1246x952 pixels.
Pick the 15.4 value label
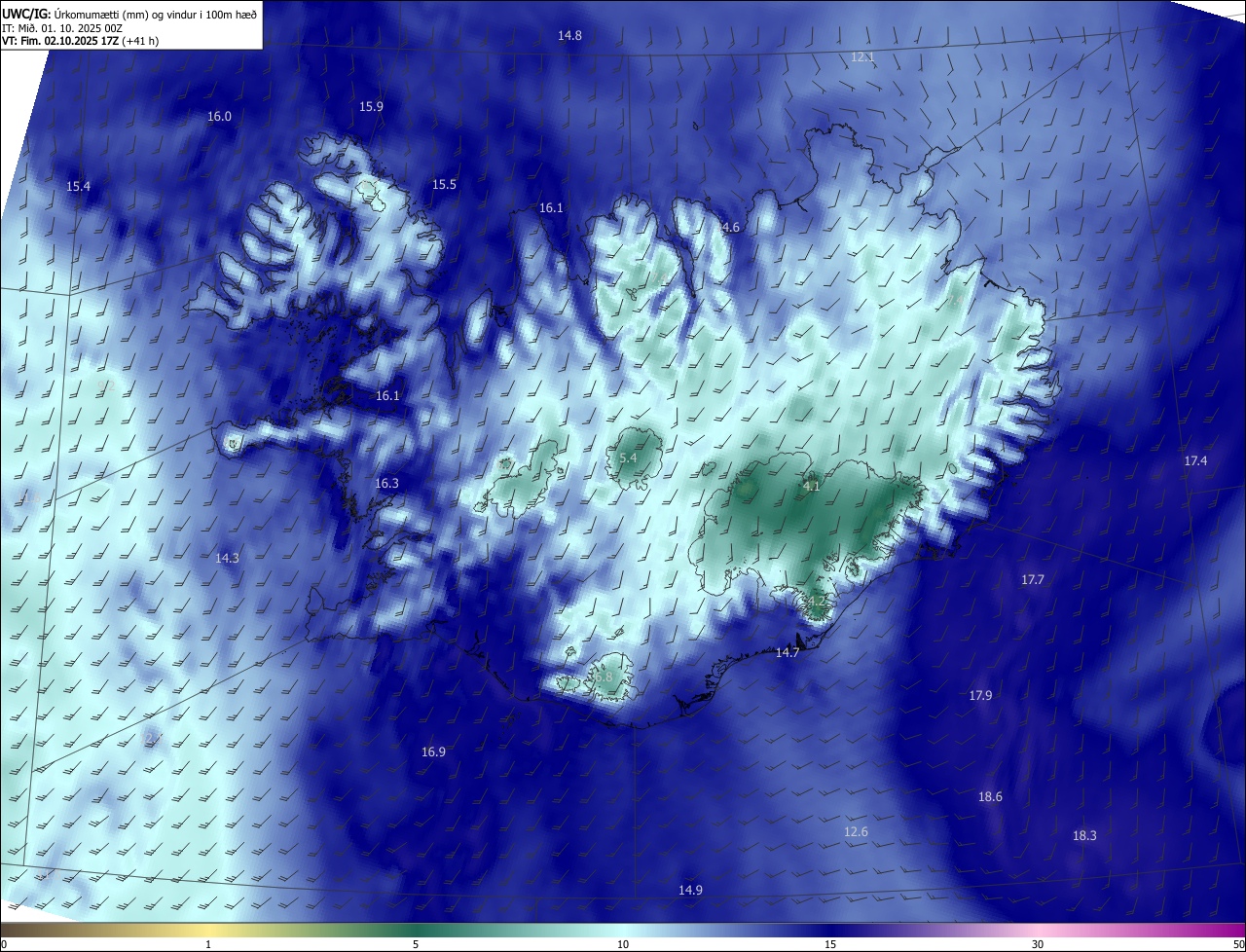(x=78, y=187)
